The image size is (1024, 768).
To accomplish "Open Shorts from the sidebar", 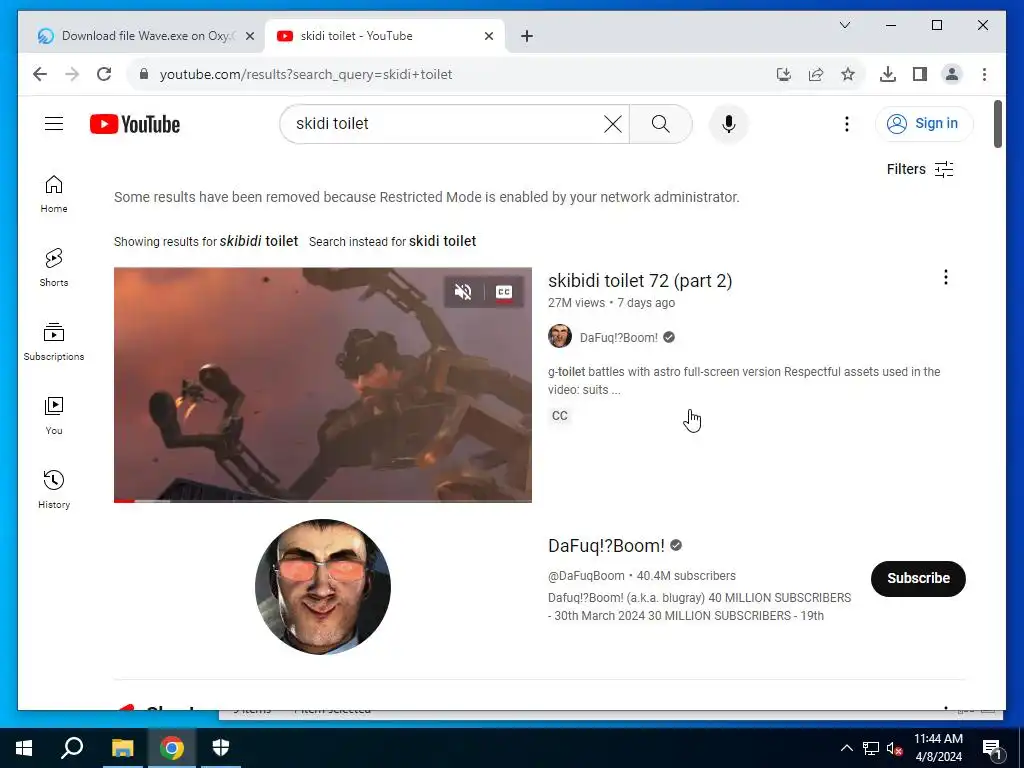I will pos(54,268).
